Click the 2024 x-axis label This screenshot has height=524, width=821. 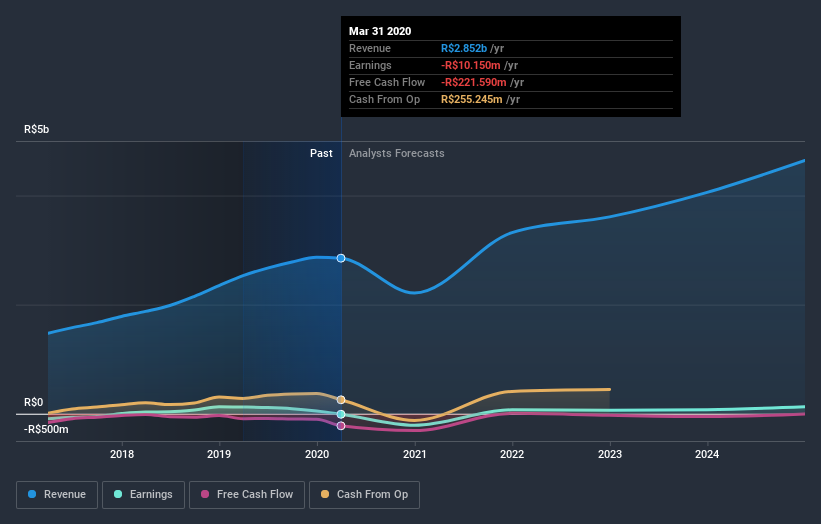coord(707,454)
